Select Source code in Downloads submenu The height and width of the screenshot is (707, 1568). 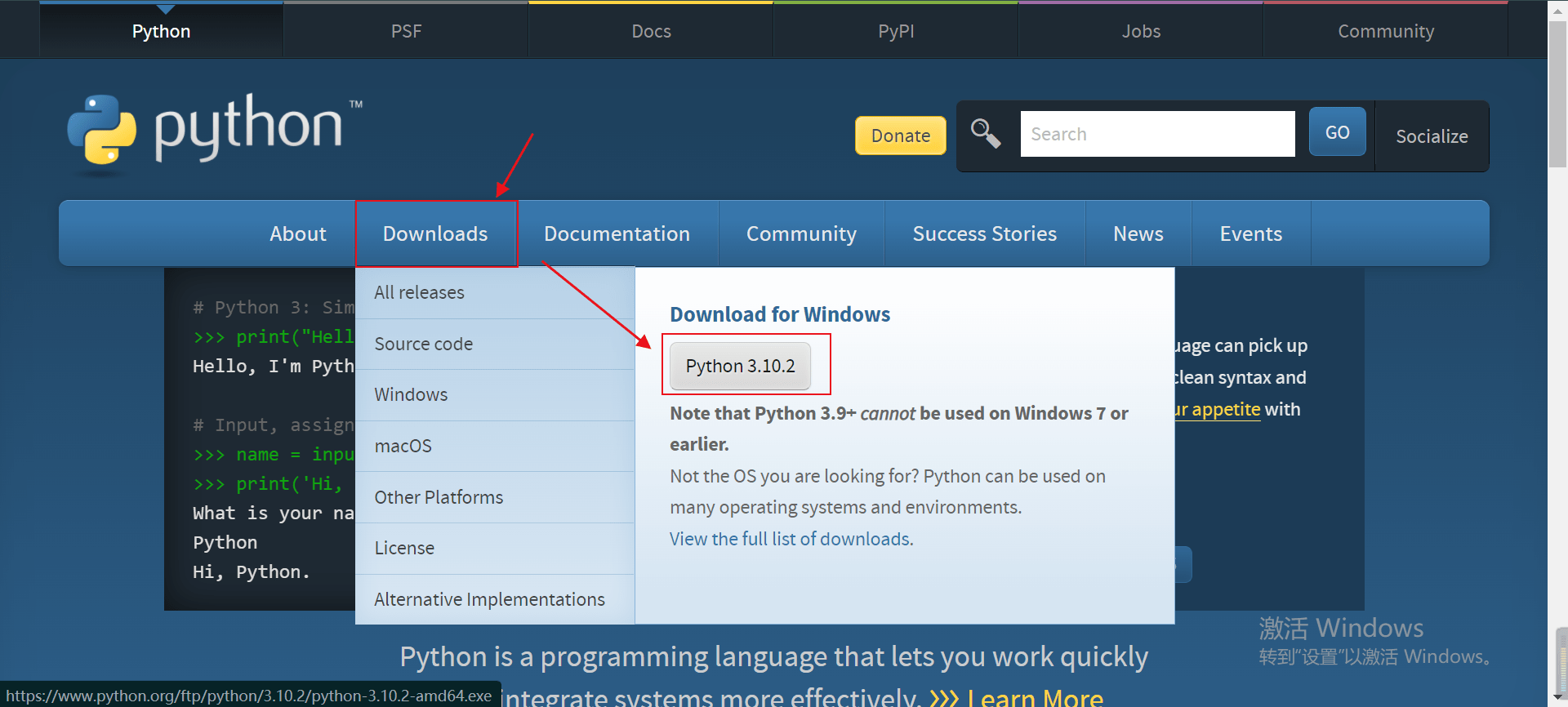(495, 344)
